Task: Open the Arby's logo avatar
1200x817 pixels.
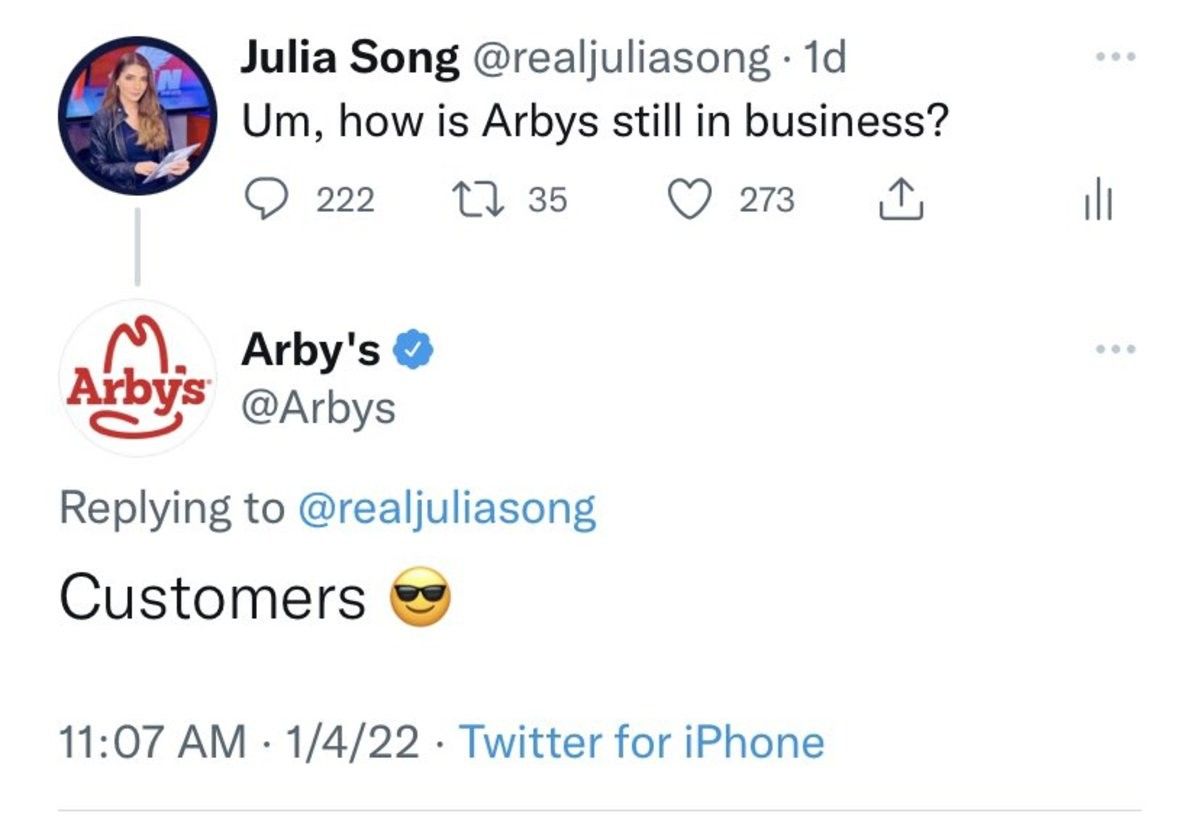Action: (x=137, y=379)
